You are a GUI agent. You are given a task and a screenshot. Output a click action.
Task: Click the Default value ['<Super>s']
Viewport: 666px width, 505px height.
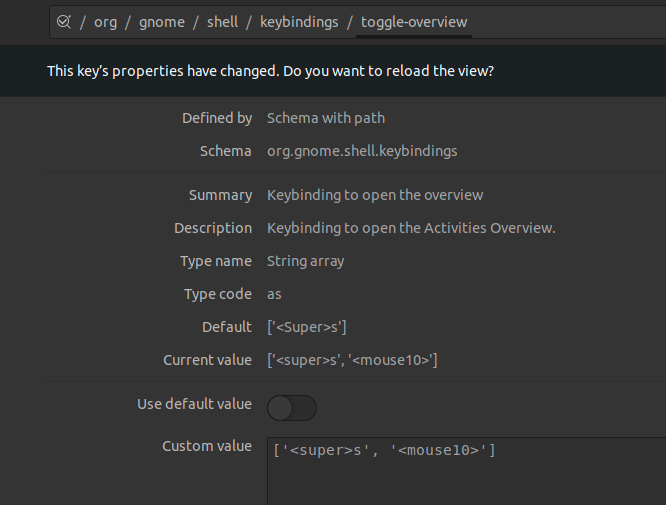pyautogui.click(x=307, y=327)
